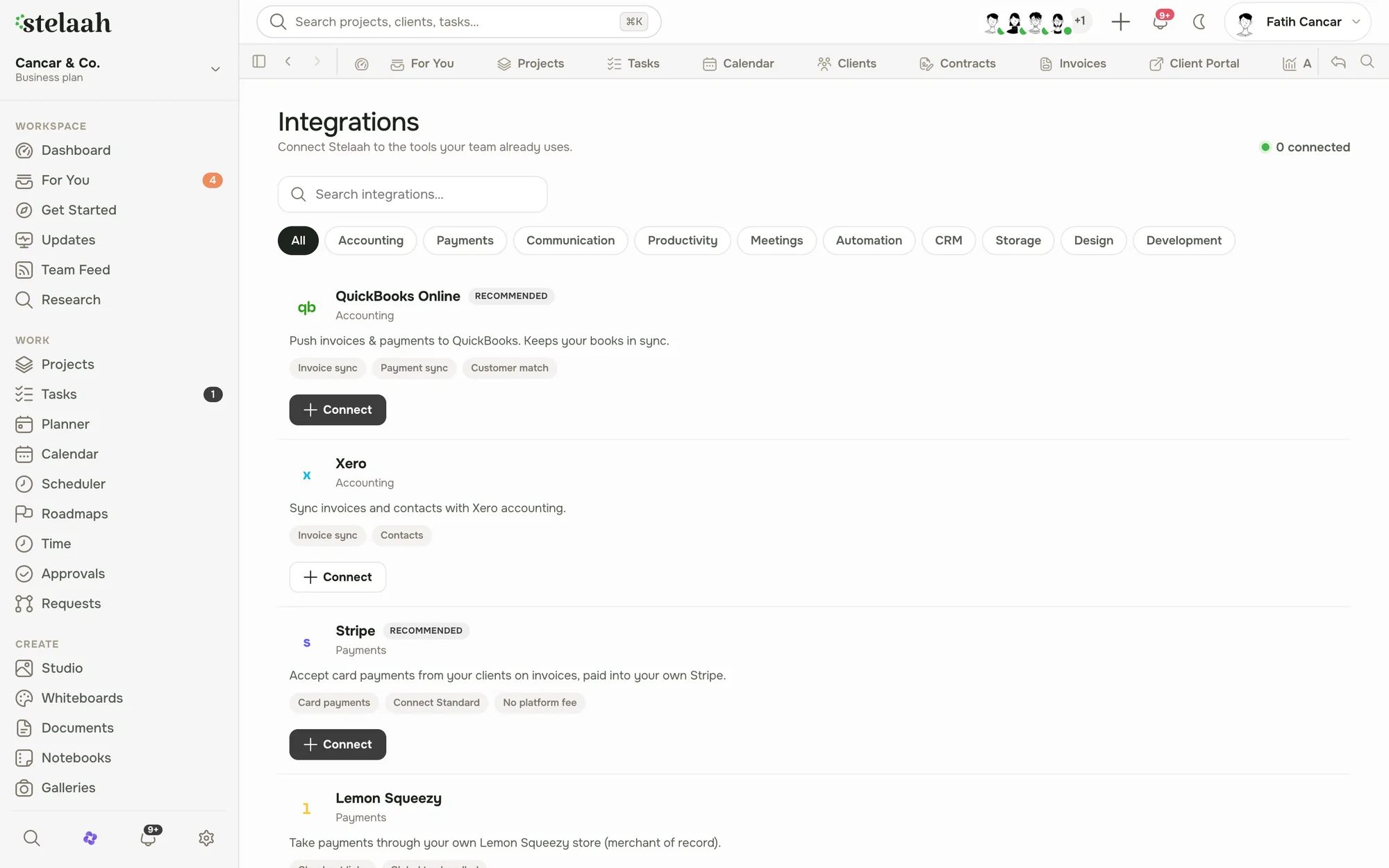Screen dimensions: 1389x868
Task: Open Approvals in the sidebar
Action: 119,574
